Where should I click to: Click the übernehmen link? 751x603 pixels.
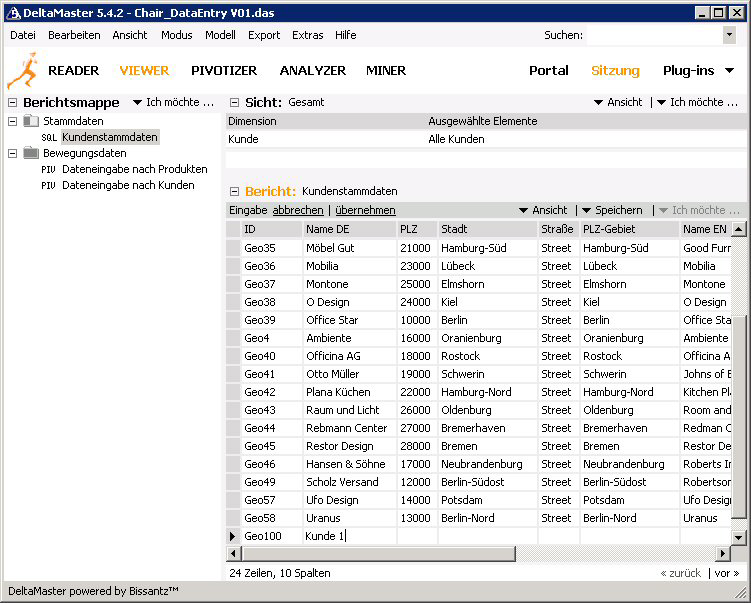click(x=365, y=210)
